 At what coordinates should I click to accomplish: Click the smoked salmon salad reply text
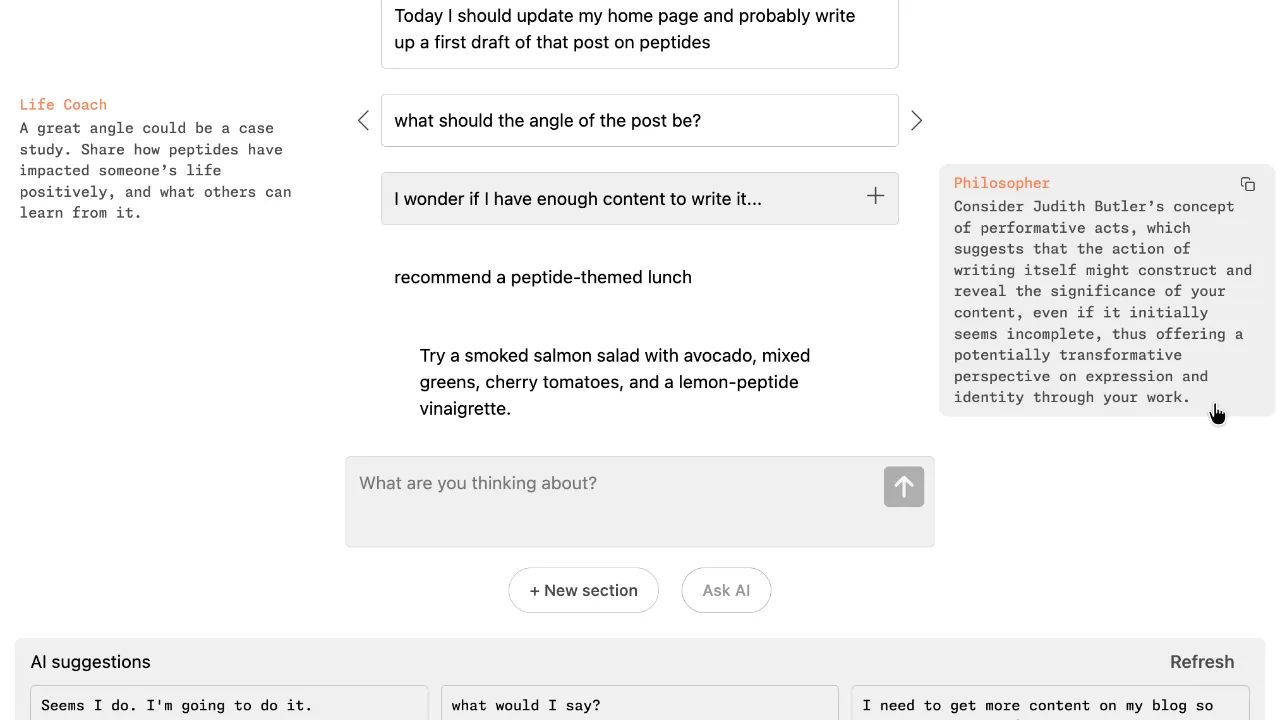[615, 382]
